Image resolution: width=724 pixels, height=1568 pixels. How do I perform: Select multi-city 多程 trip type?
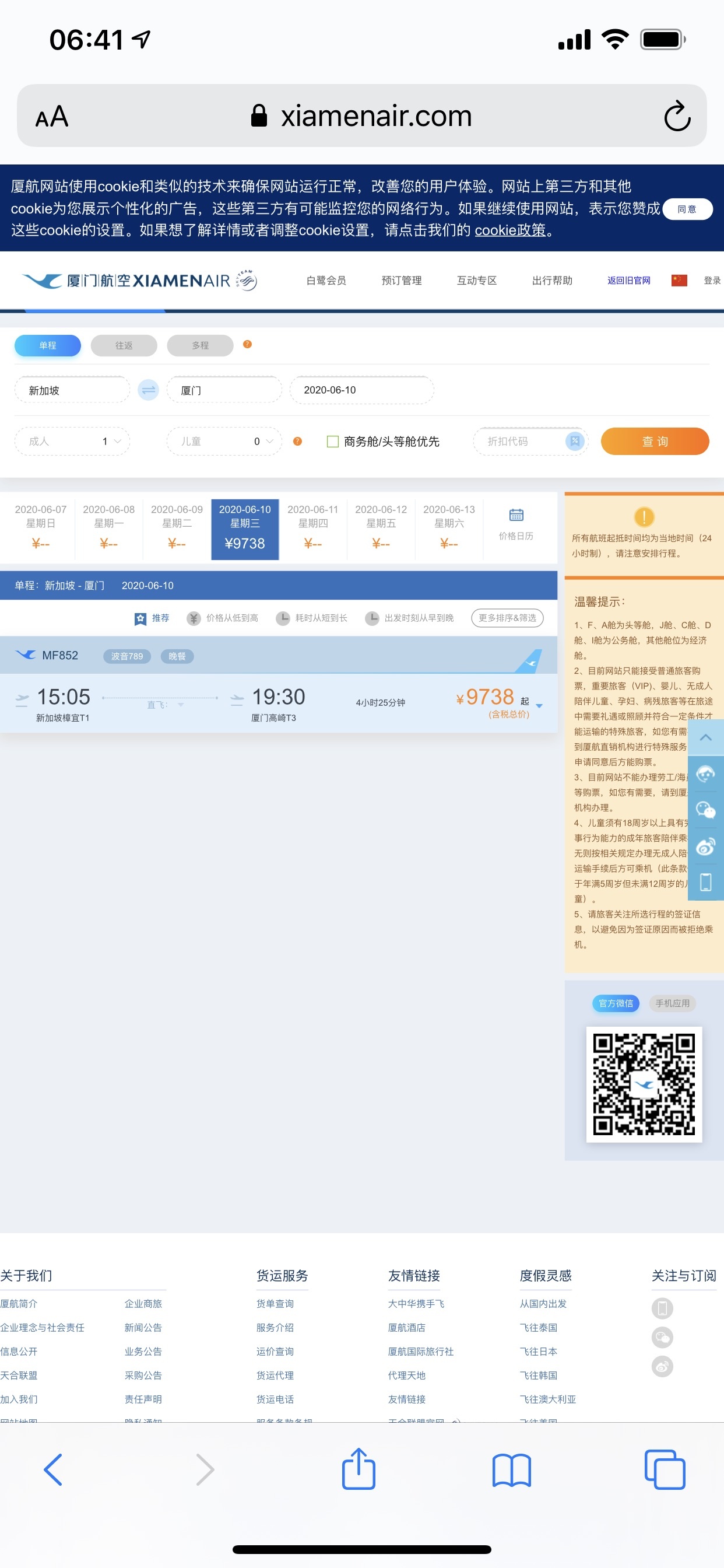(199, 346)
